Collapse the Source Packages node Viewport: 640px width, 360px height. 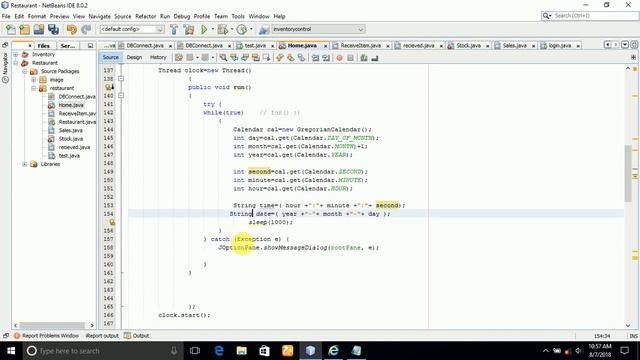tap(25, 71)
